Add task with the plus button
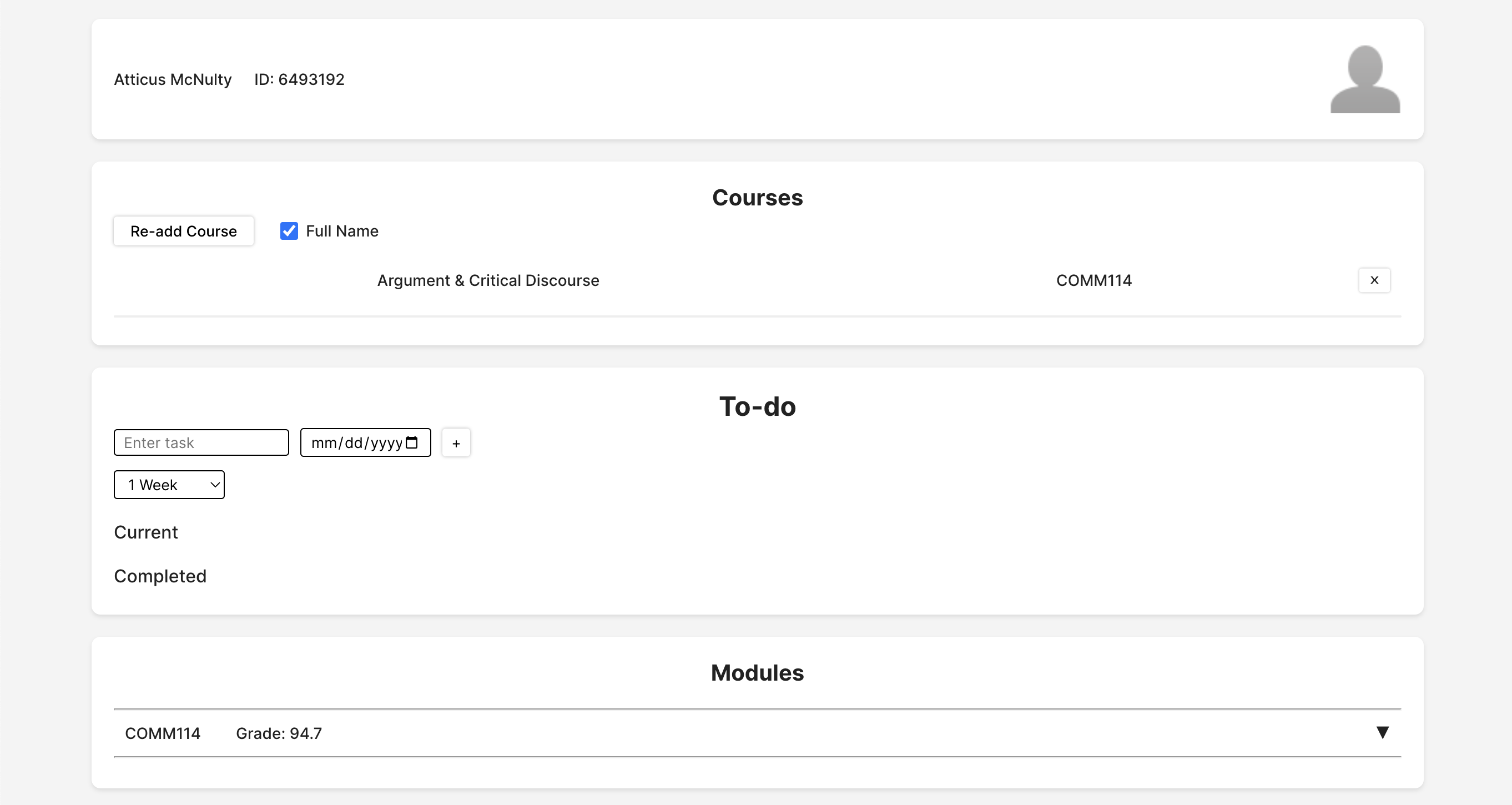Image resolution: width=1512 pixels, height=805 pixels. (x=456, y=442)
